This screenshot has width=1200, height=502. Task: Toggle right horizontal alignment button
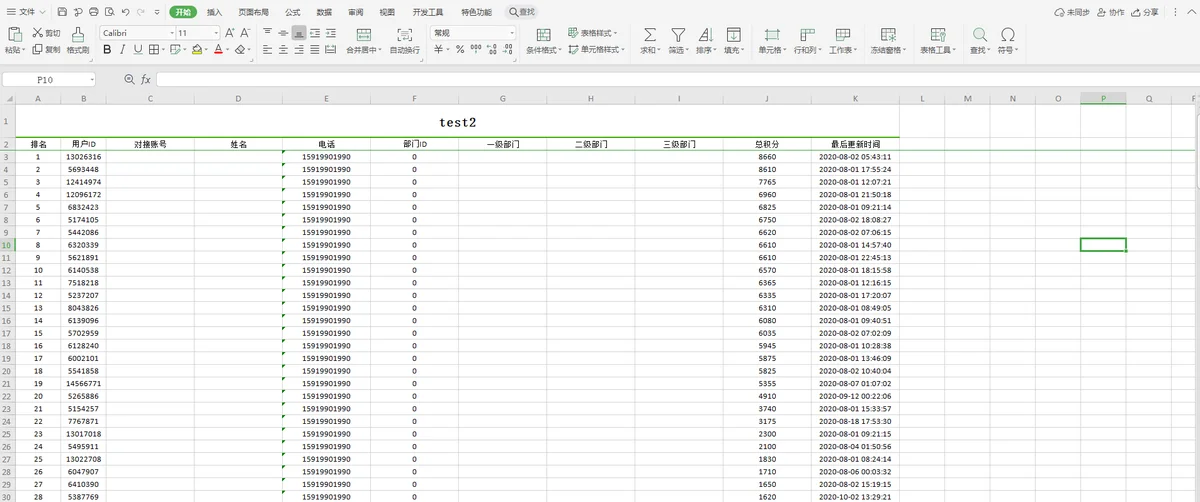tap(299, 49)
